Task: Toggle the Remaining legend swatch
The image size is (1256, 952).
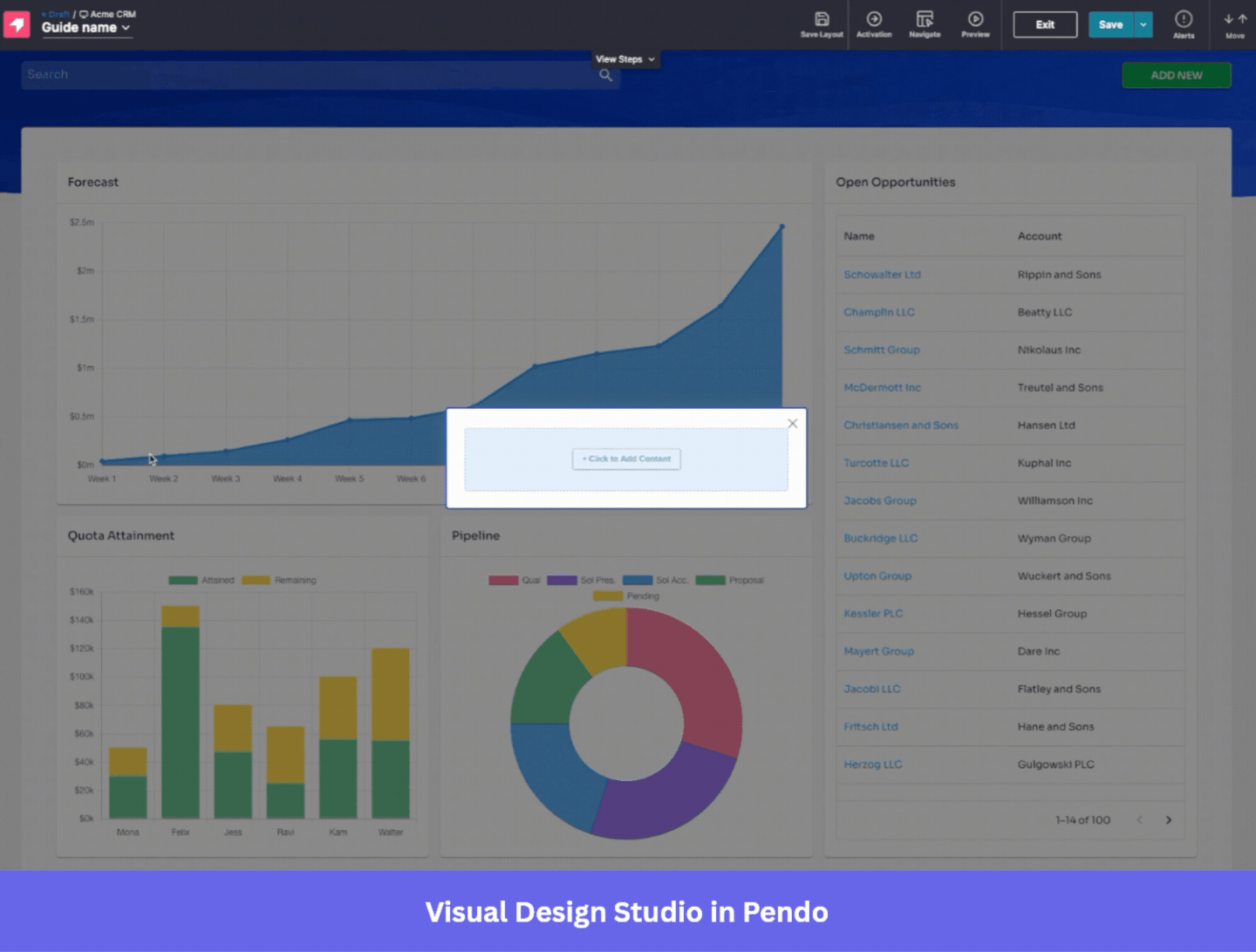Action: click(256, 580)
